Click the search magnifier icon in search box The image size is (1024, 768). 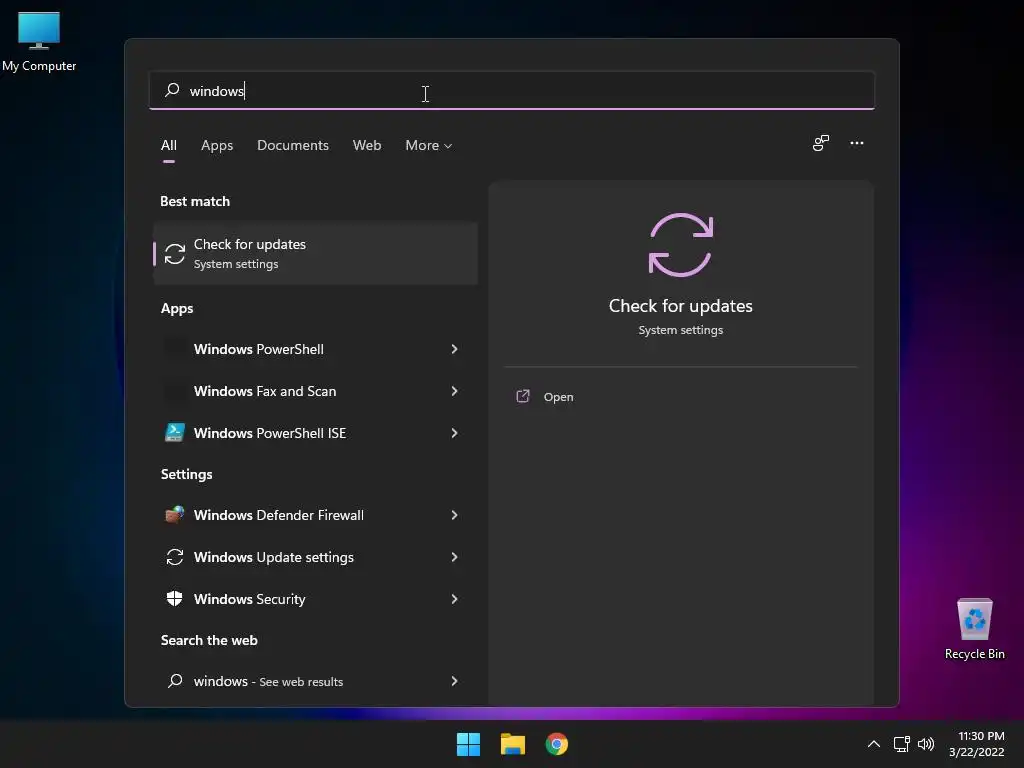(x=172, y=90)
